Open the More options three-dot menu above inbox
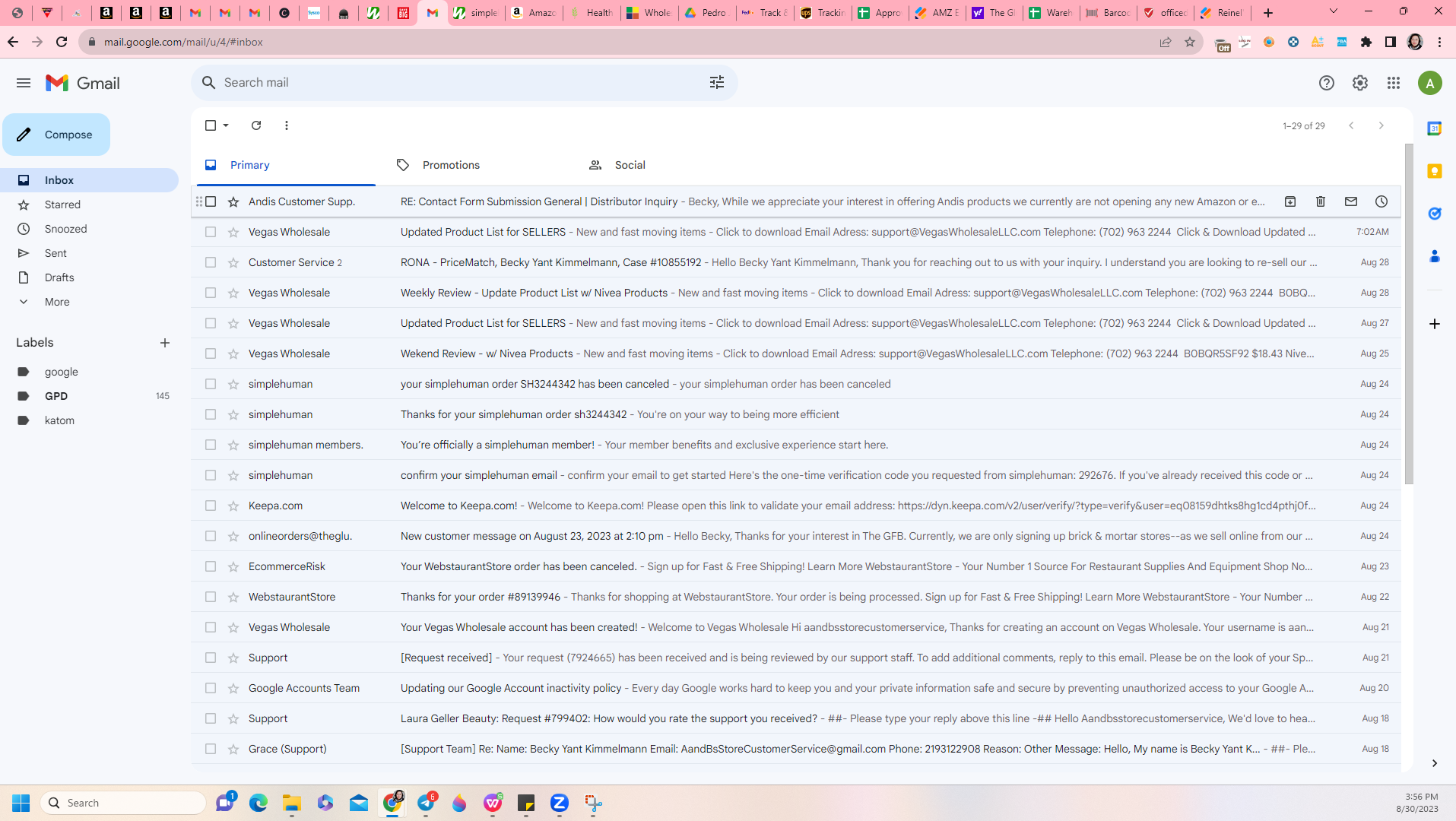The height and width of the screenshot is (821, 1456). pyautogui.click(x=287, y=125)
